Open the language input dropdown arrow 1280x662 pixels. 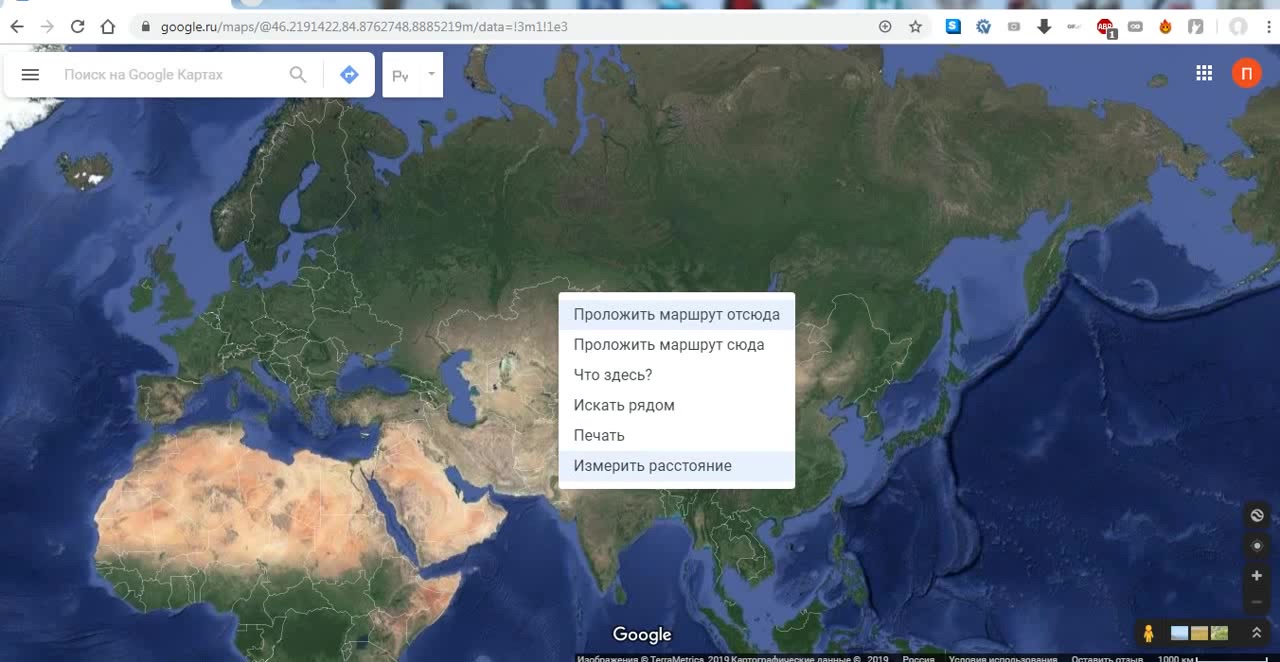pyautogui.click(x=431, y=74)
